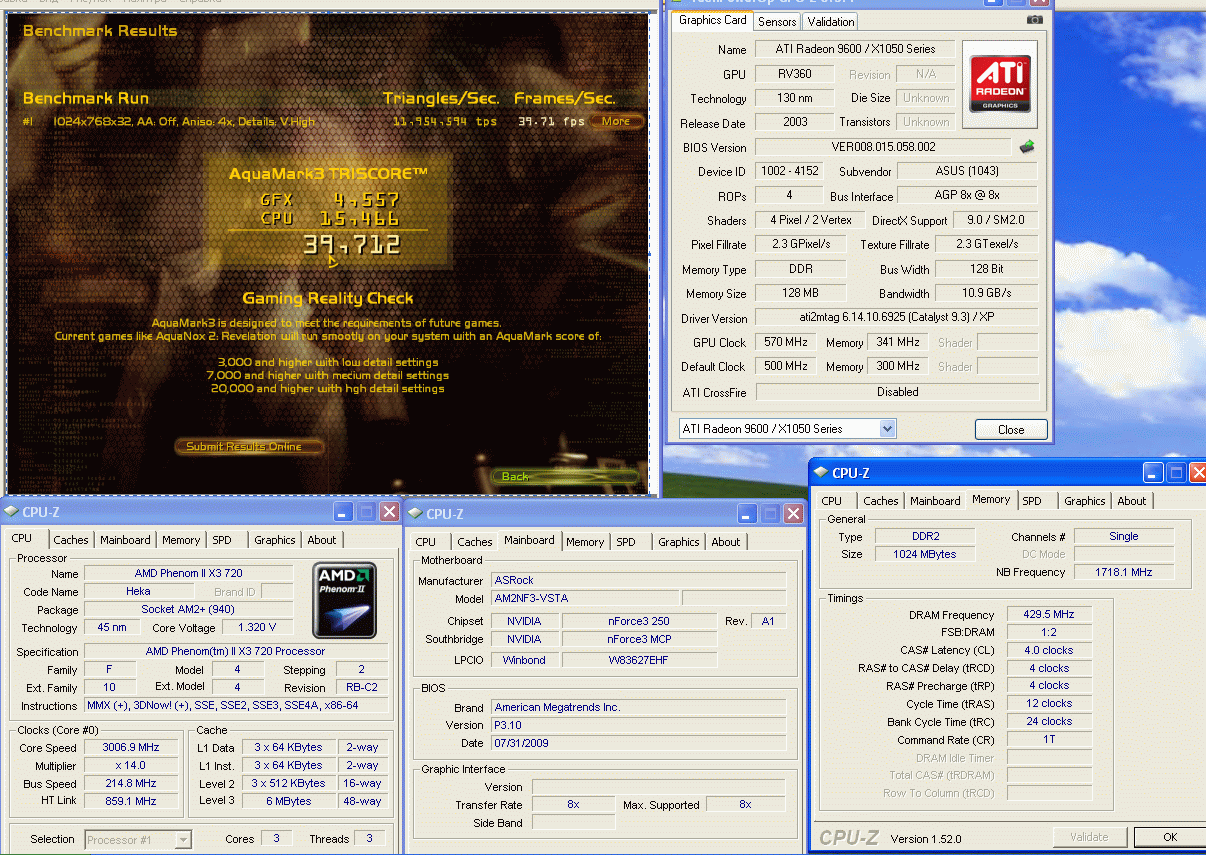
Task: Close the CPU-Z window showing the Phenom II logo
Action: coord(389,512)
